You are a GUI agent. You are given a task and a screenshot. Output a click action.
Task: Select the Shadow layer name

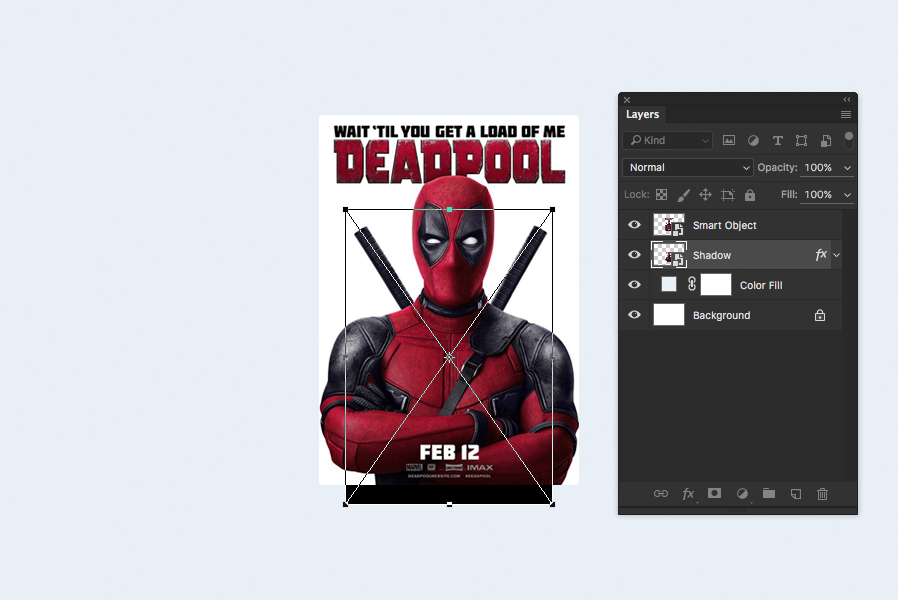[x=712, y=255]
